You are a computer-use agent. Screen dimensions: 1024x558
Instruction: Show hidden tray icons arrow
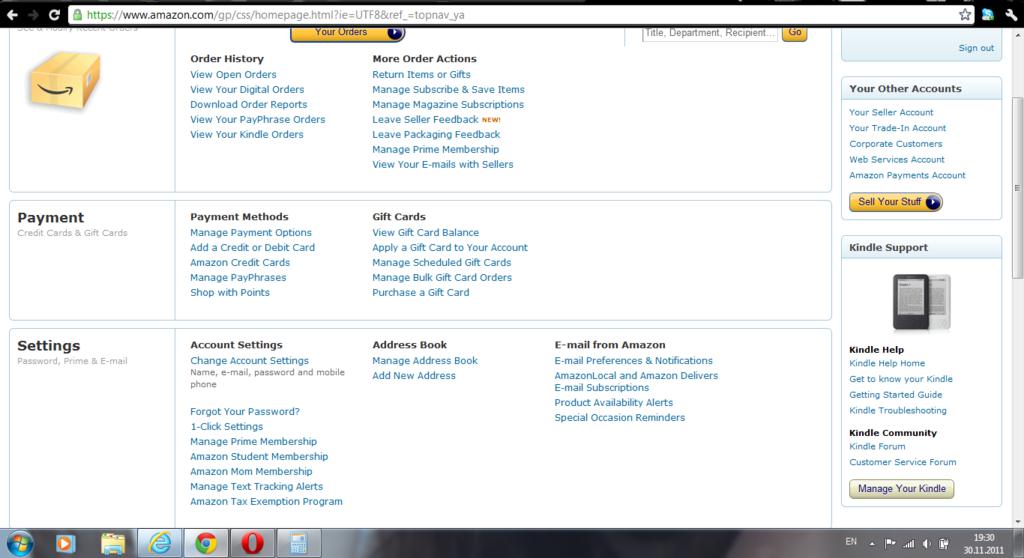872,544
